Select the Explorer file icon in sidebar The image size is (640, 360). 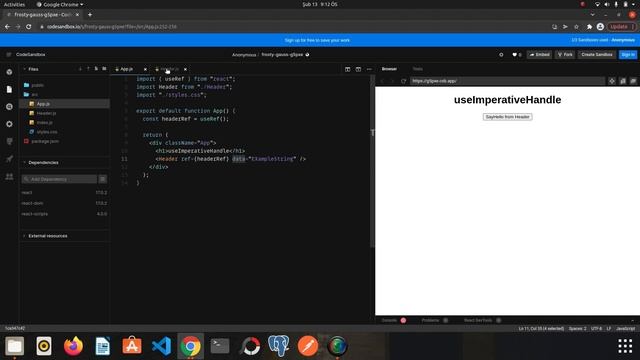[9, 89]
